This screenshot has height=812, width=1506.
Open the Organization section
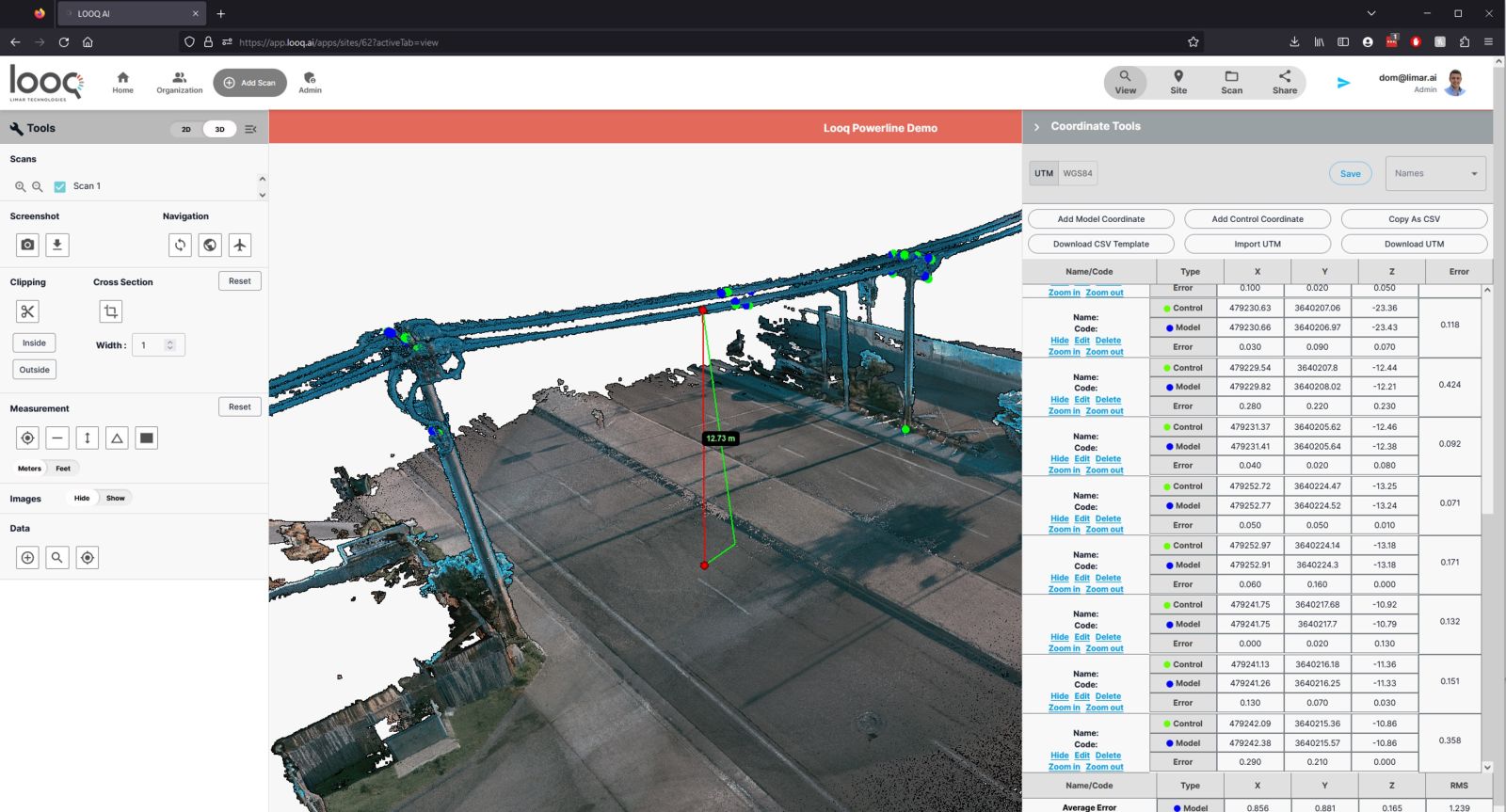pos(180,83)
